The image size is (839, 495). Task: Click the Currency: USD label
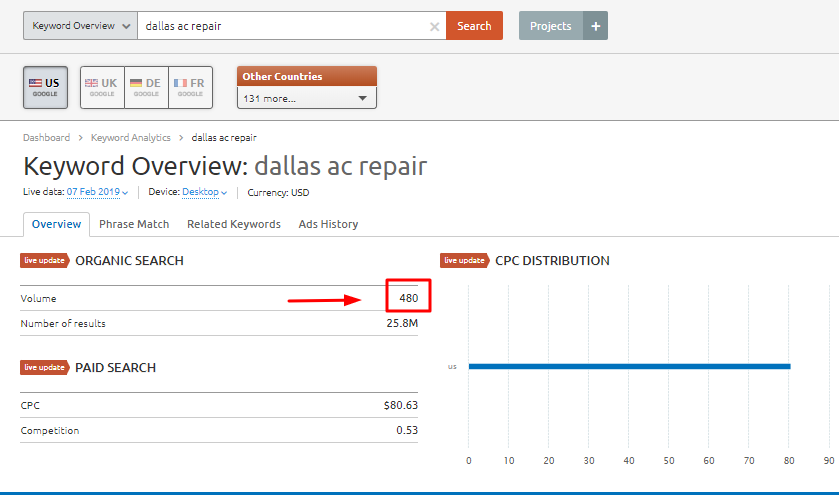coord(278,193)
